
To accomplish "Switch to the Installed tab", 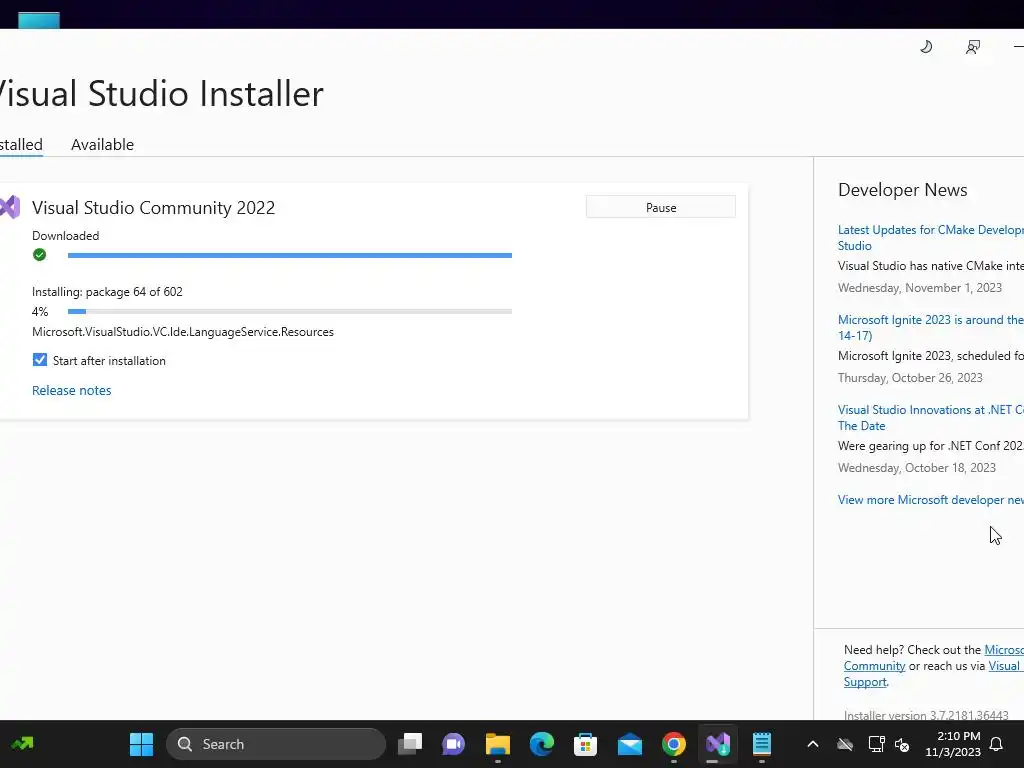I will [21, 144].
